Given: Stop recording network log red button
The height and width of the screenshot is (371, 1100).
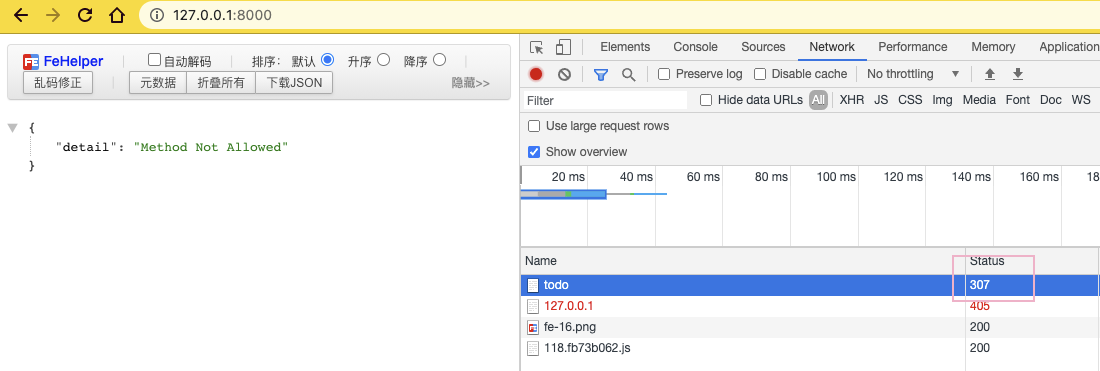Looking at the screenshot, I should (536, 74).
